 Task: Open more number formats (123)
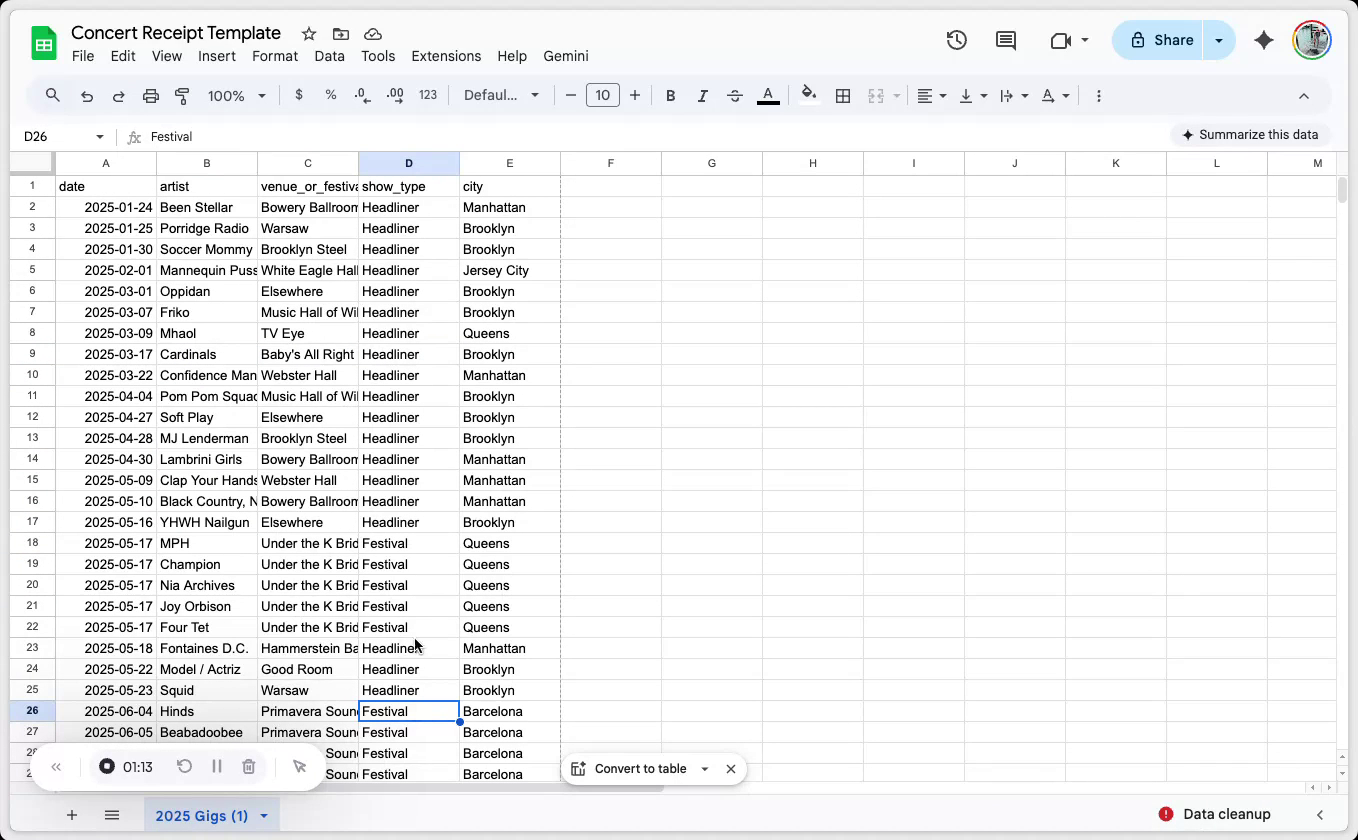[x=428, y=95]
